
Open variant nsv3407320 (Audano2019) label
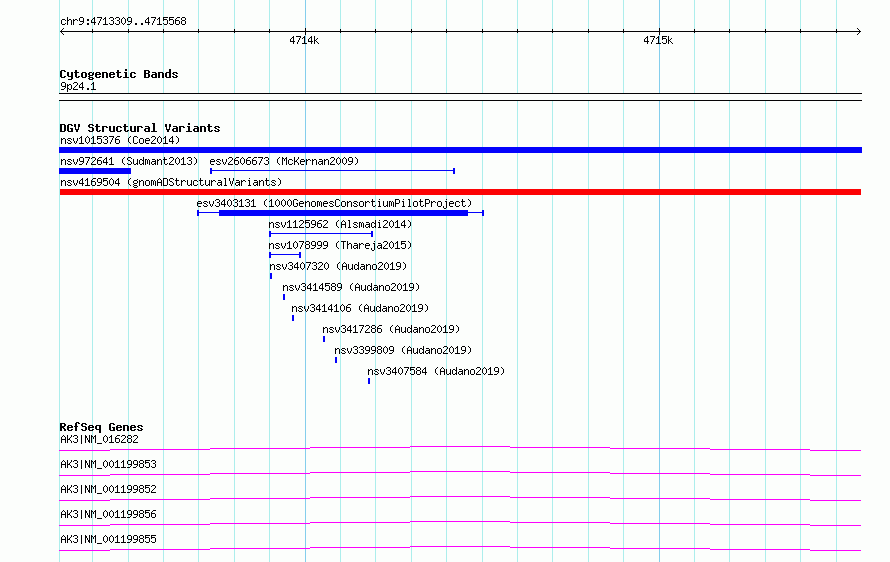[338, 266]
